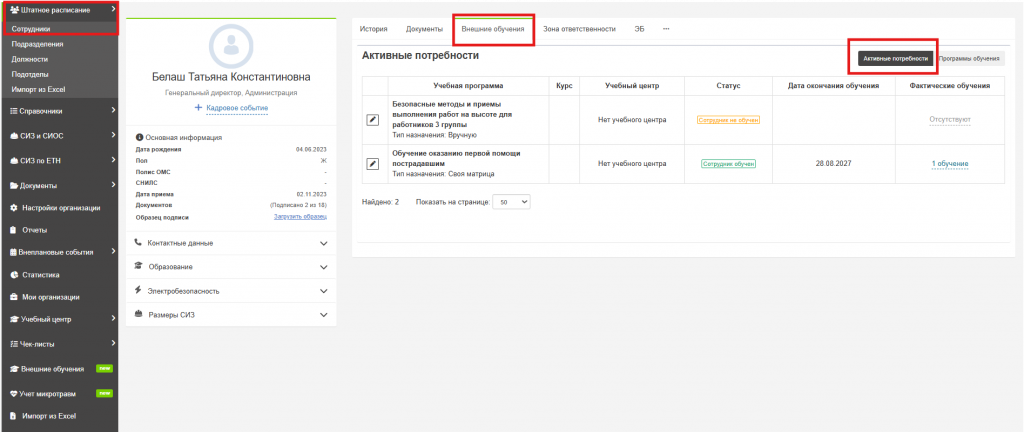Expand the Справочники menu arrow

coord(114,110)
